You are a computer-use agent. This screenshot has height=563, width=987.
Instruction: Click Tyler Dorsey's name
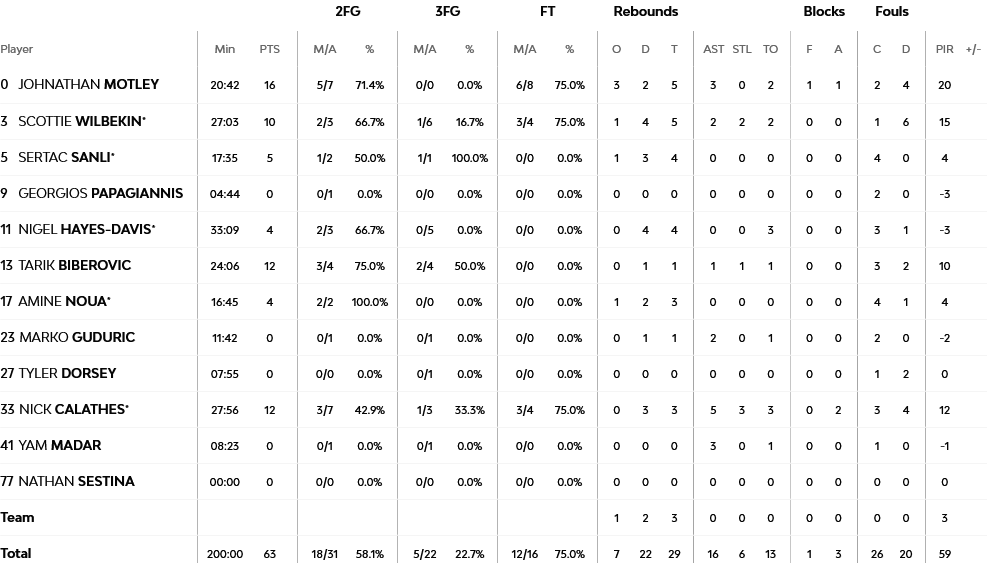[67, 373]
